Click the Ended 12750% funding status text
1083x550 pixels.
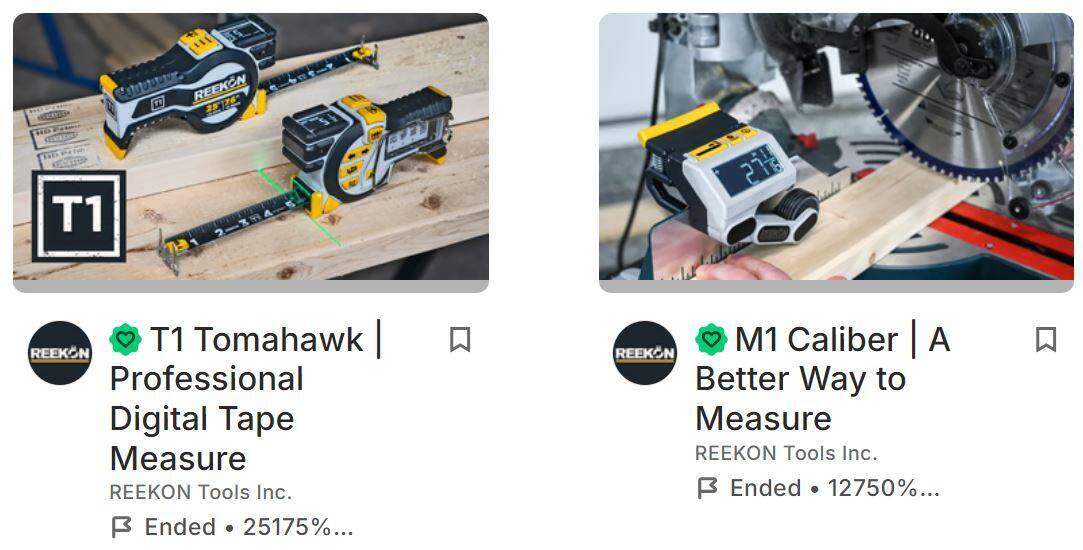coord(834,488)
